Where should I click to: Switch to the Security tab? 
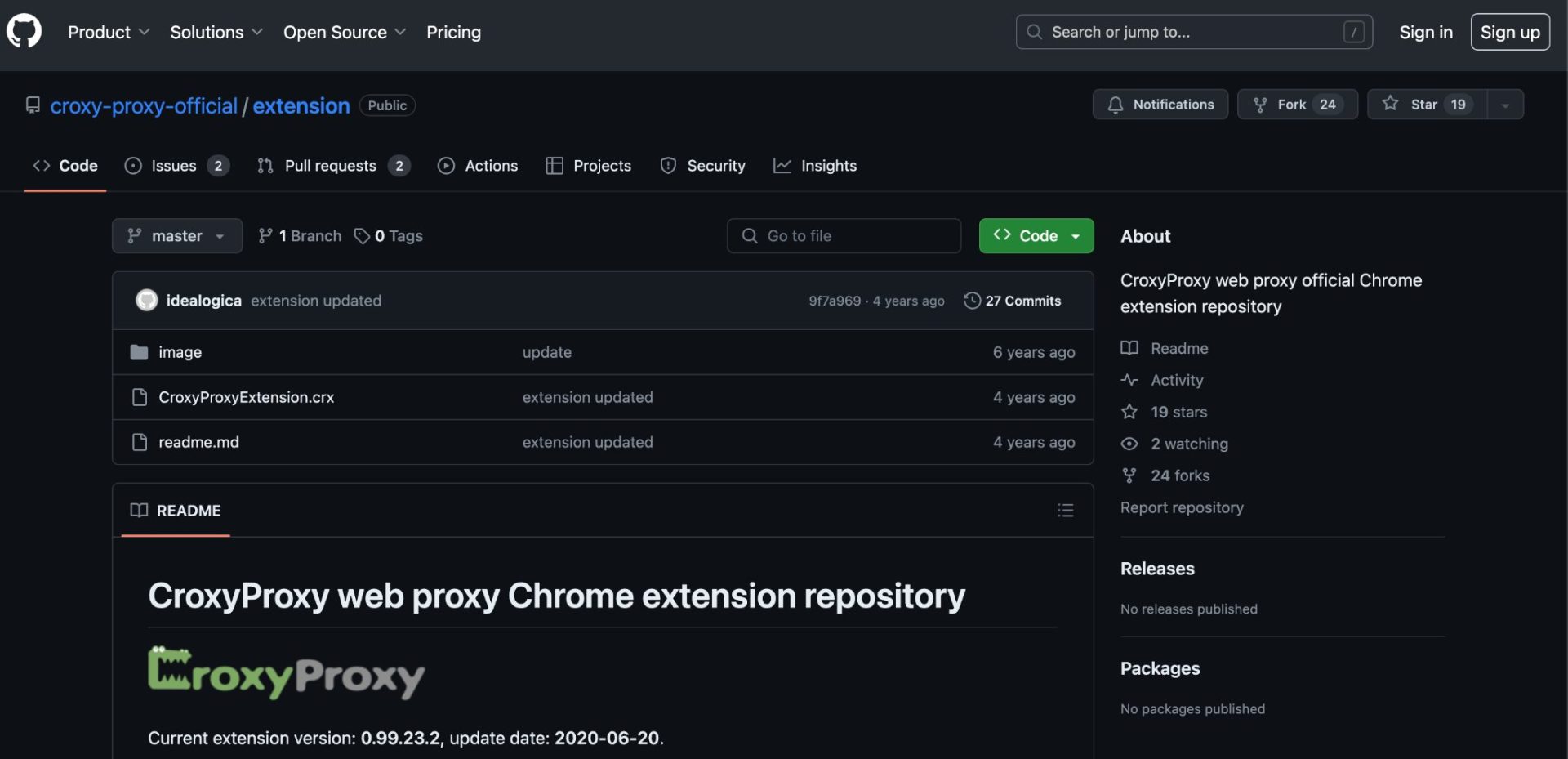click(703, 166)
